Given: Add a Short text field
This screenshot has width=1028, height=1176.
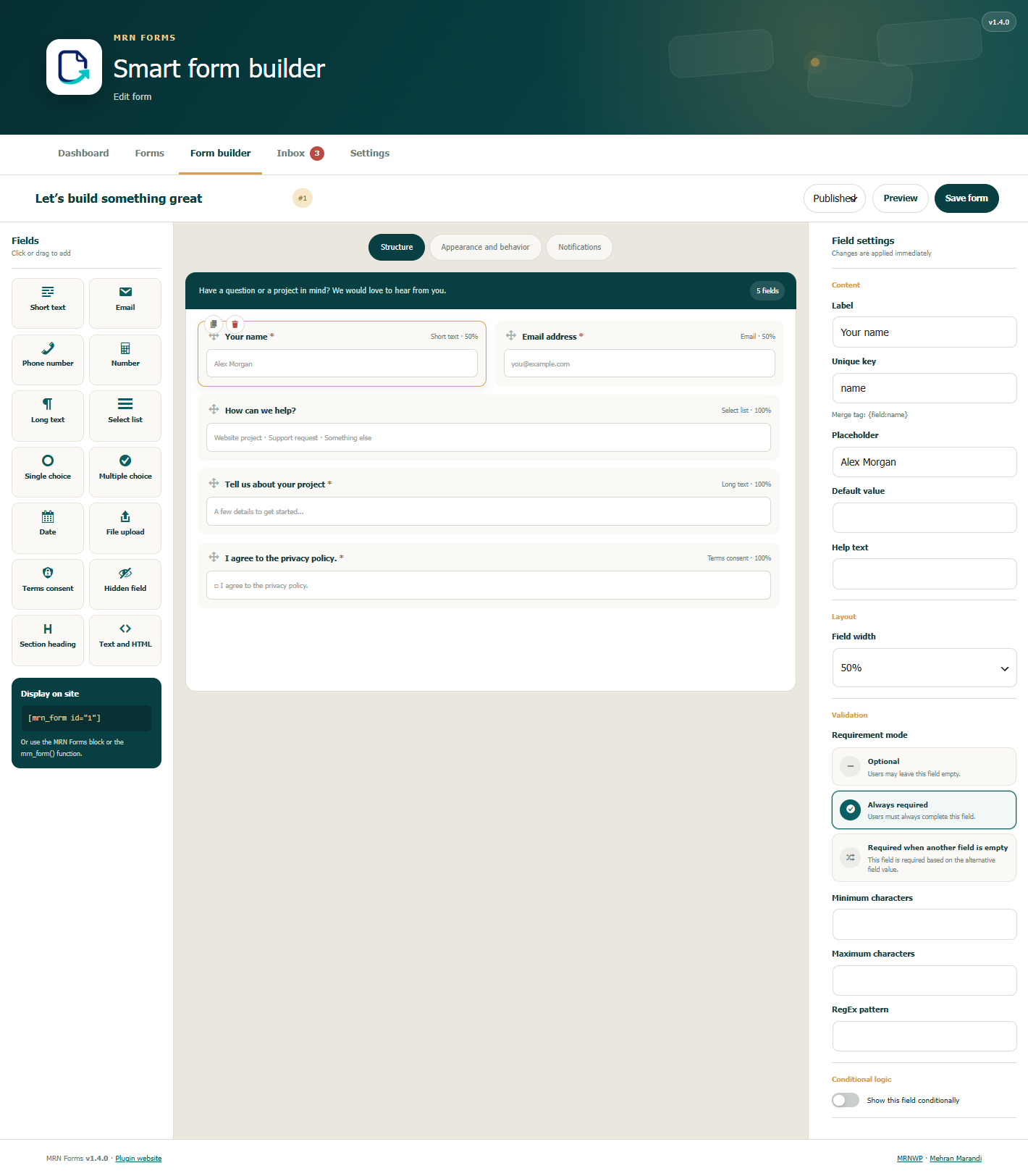Looking at the screenshot, I should (x=48, y=303).
